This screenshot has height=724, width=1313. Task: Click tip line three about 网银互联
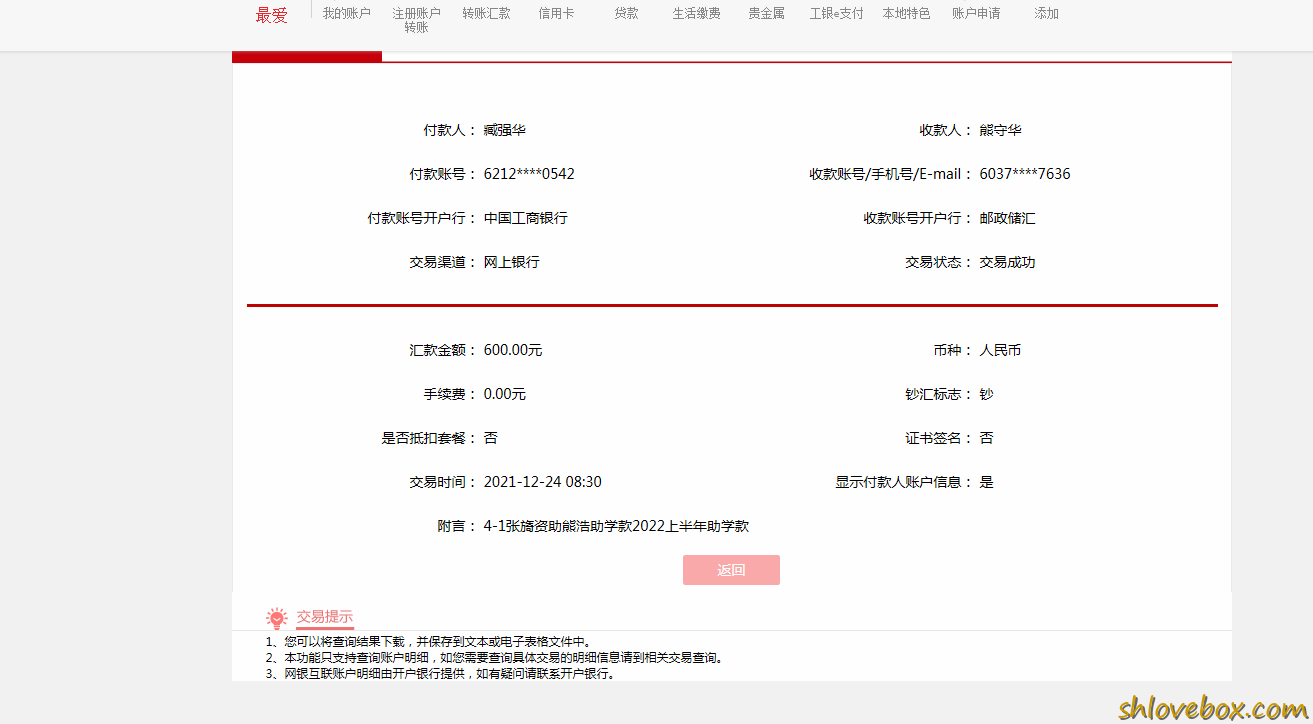441,674
